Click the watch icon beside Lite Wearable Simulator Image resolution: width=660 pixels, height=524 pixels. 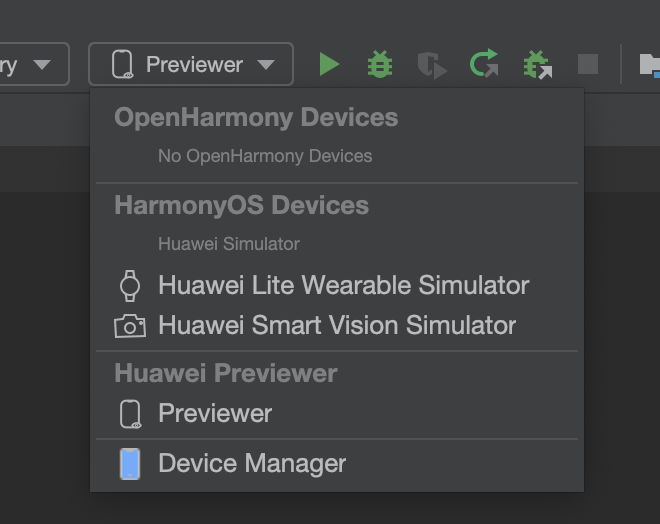click(x=130, y=285)
